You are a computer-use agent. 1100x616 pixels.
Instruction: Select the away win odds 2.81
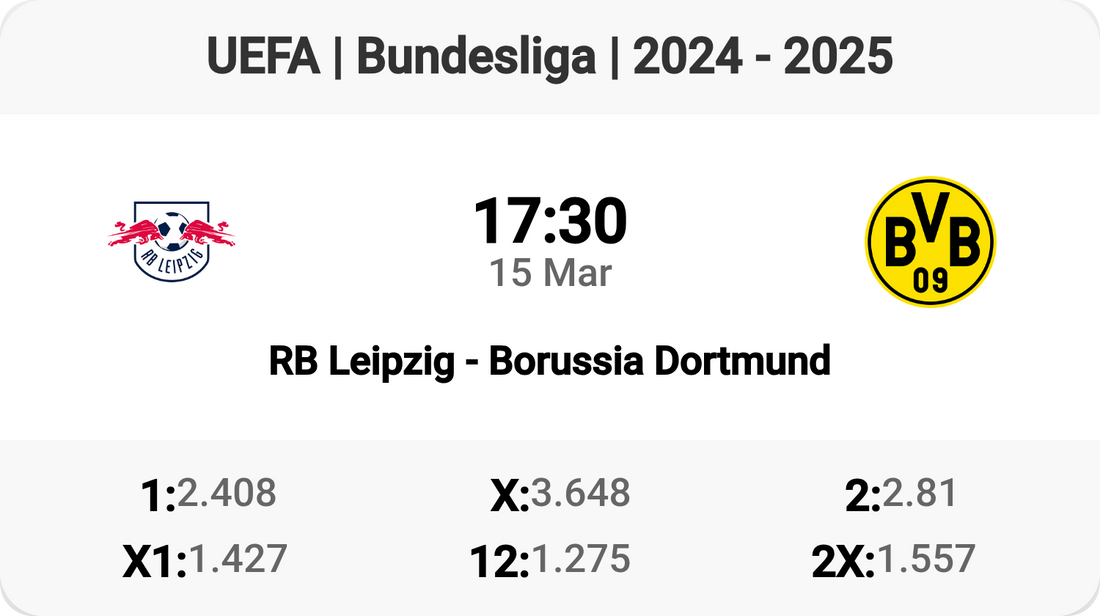[920, 493]
